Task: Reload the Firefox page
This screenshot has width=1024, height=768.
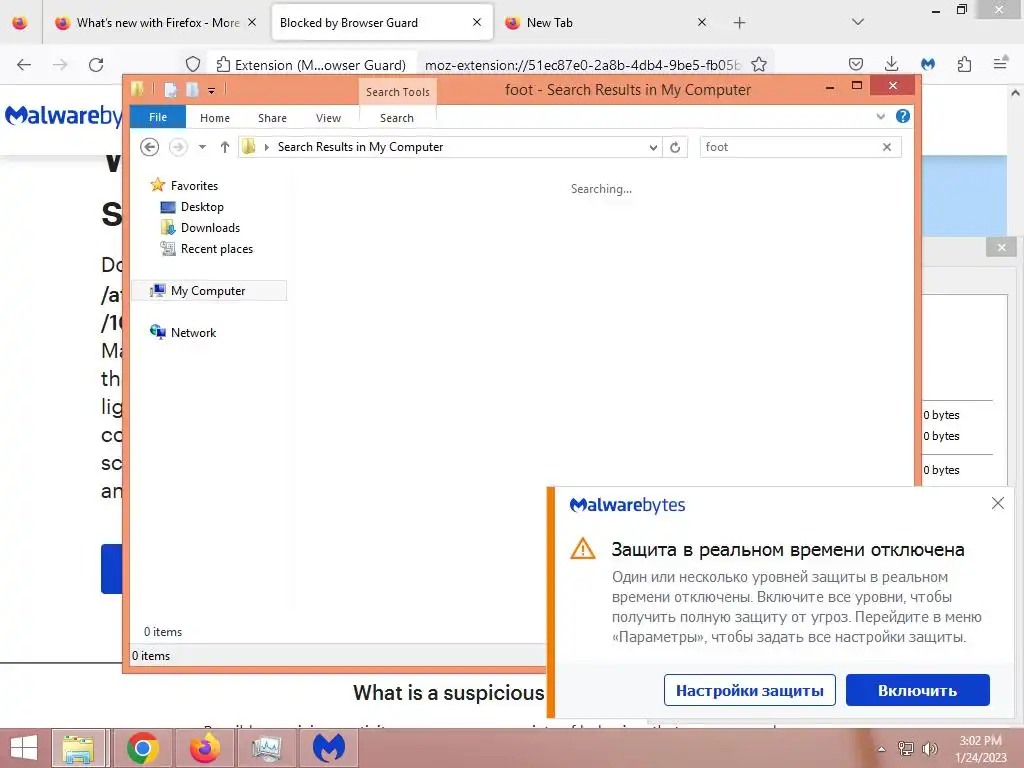Action: coord(96,65)
